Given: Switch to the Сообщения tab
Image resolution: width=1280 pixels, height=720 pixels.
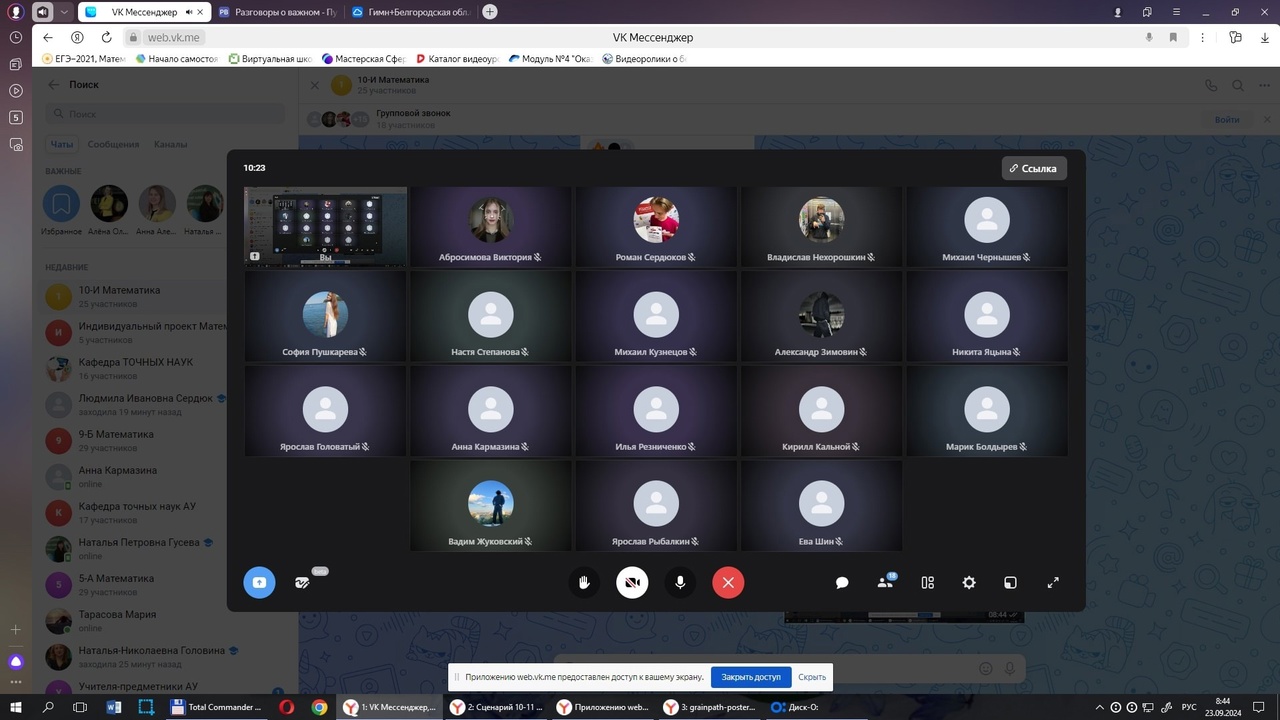Looking at the screenshot, I should (x=113, y=144).
